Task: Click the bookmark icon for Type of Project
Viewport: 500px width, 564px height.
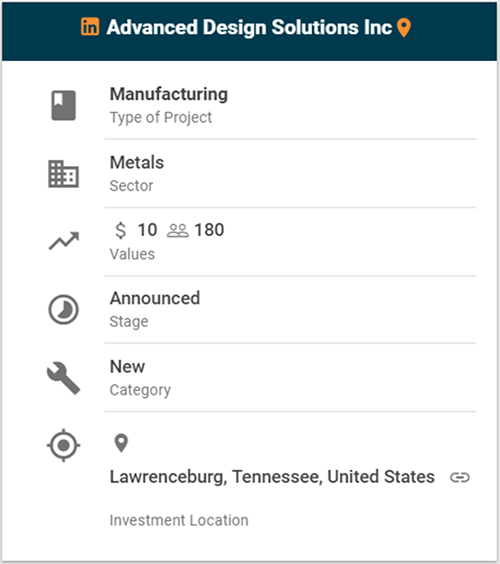Action: click(63, 105)
